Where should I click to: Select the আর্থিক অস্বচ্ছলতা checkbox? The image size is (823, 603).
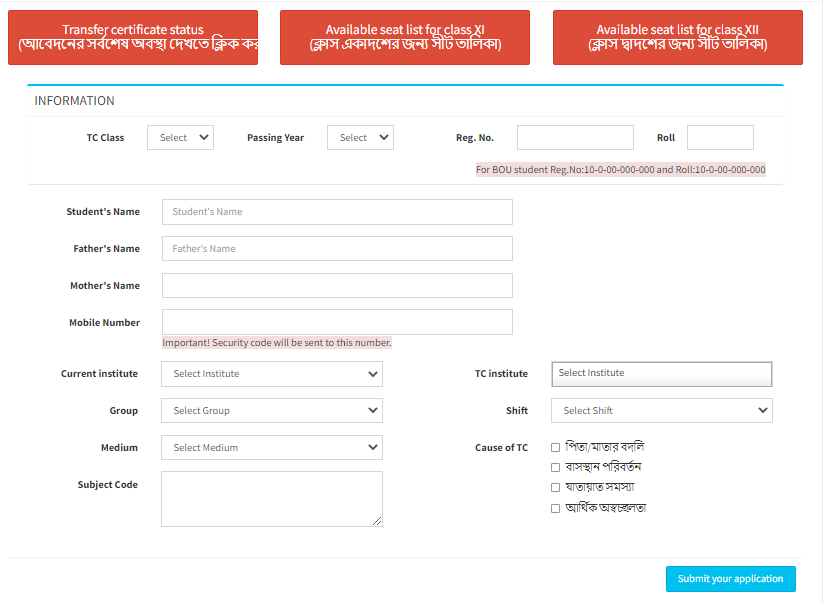pyautogui.click(x=556, y=509)
